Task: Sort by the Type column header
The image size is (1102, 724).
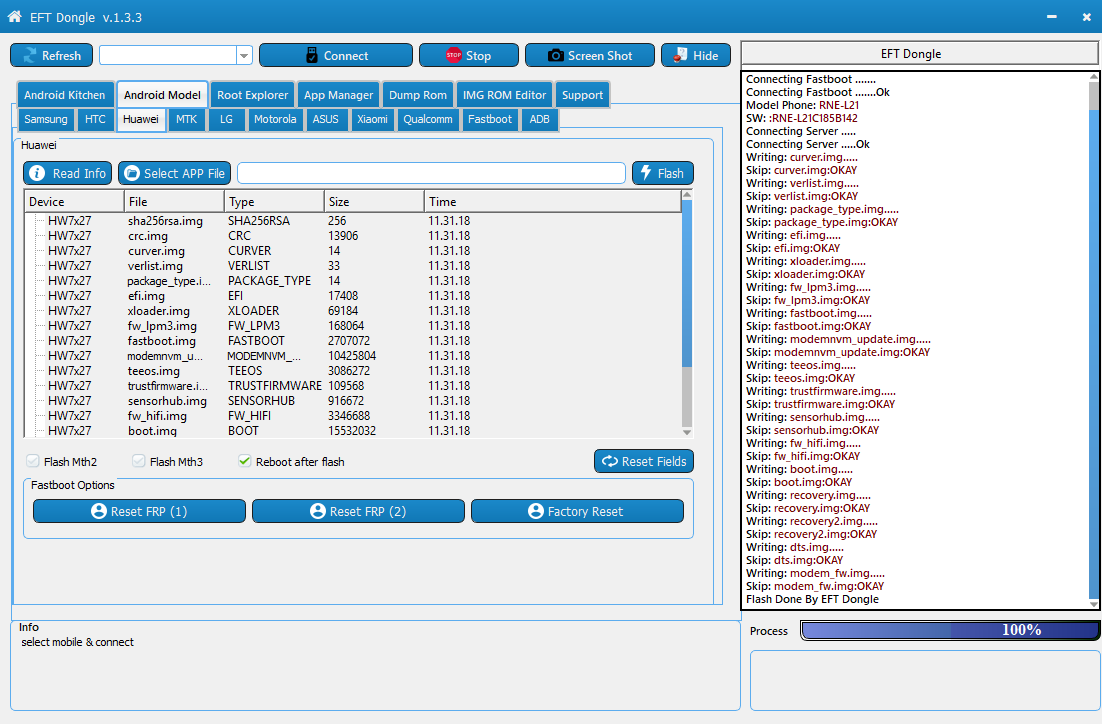Action: point(274,202)
